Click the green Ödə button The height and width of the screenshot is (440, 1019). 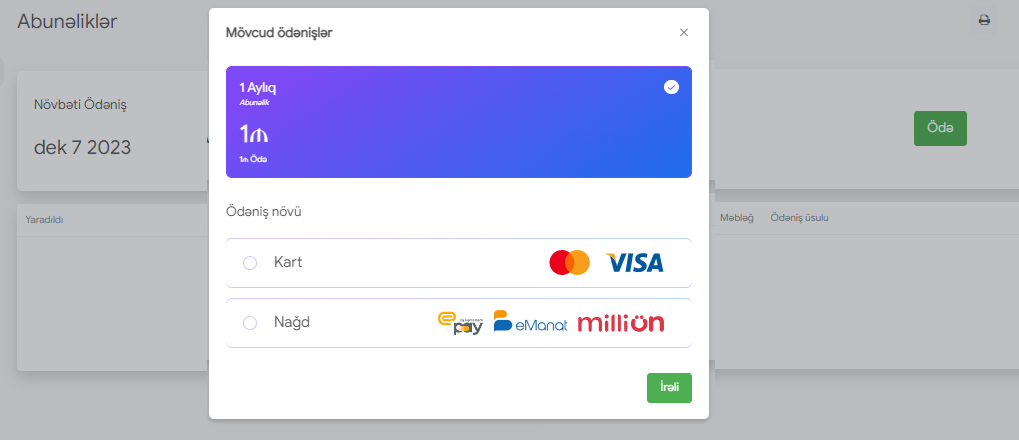pos(940,129)
